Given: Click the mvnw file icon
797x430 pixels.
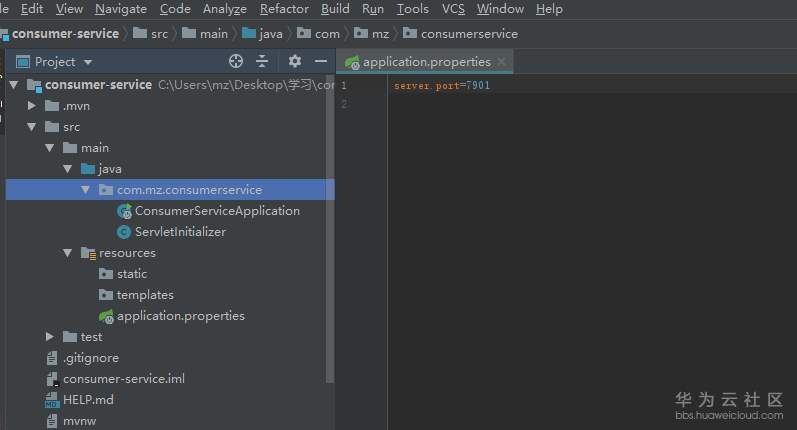Looking at the screenshot, I should pos(52,421).
